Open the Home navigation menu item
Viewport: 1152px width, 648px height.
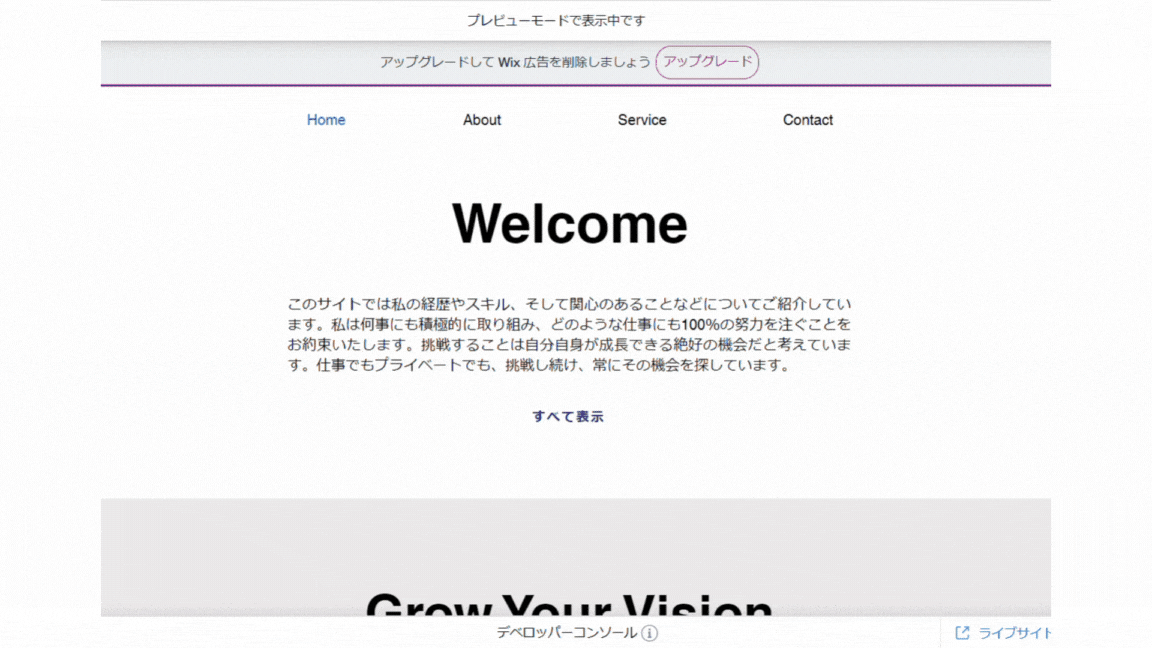(x=325, y=120)
